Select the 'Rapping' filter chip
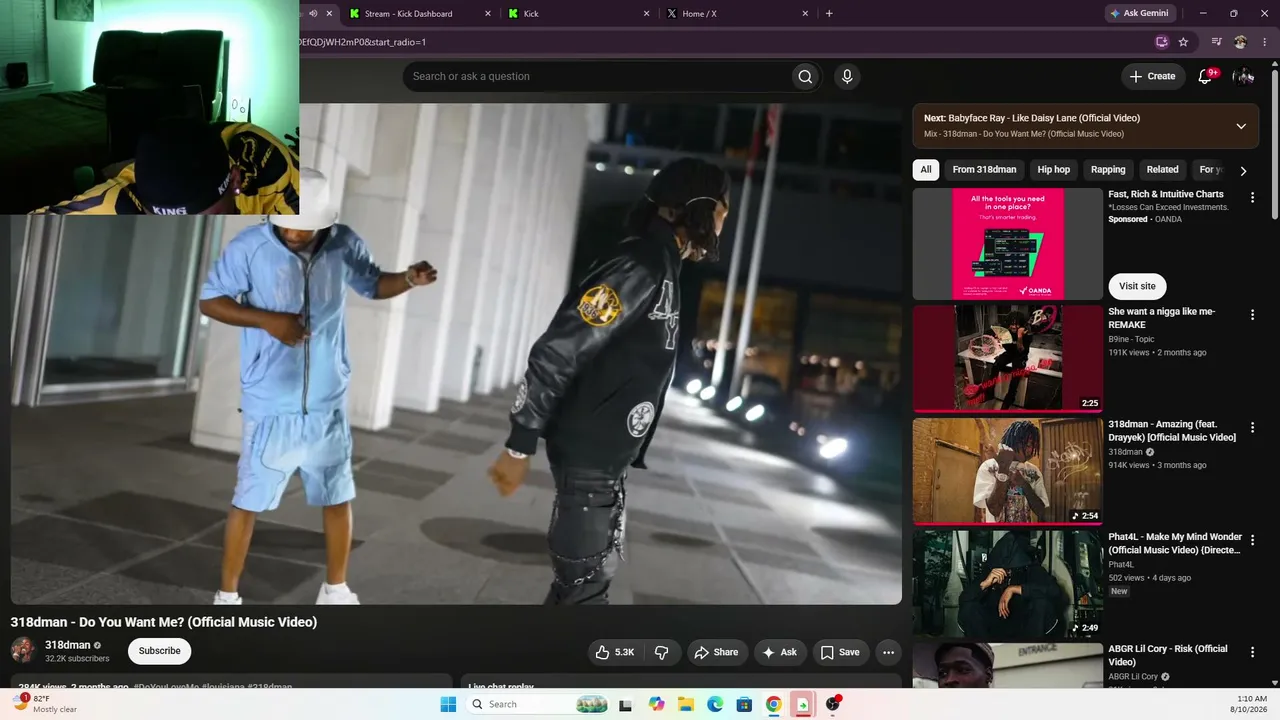This screenshot has height=720, width=1280. [x=1108, y=170]
